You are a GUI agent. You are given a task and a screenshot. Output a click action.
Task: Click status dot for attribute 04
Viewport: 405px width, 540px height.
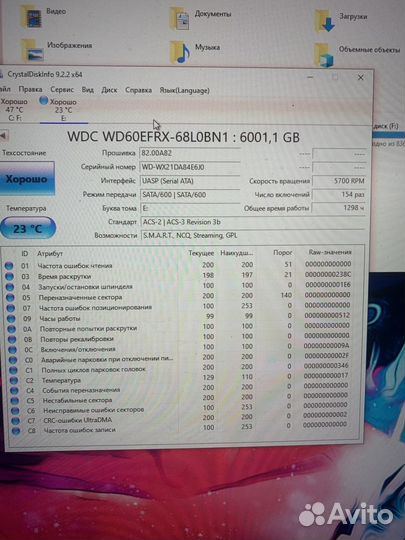pos(10,287)
